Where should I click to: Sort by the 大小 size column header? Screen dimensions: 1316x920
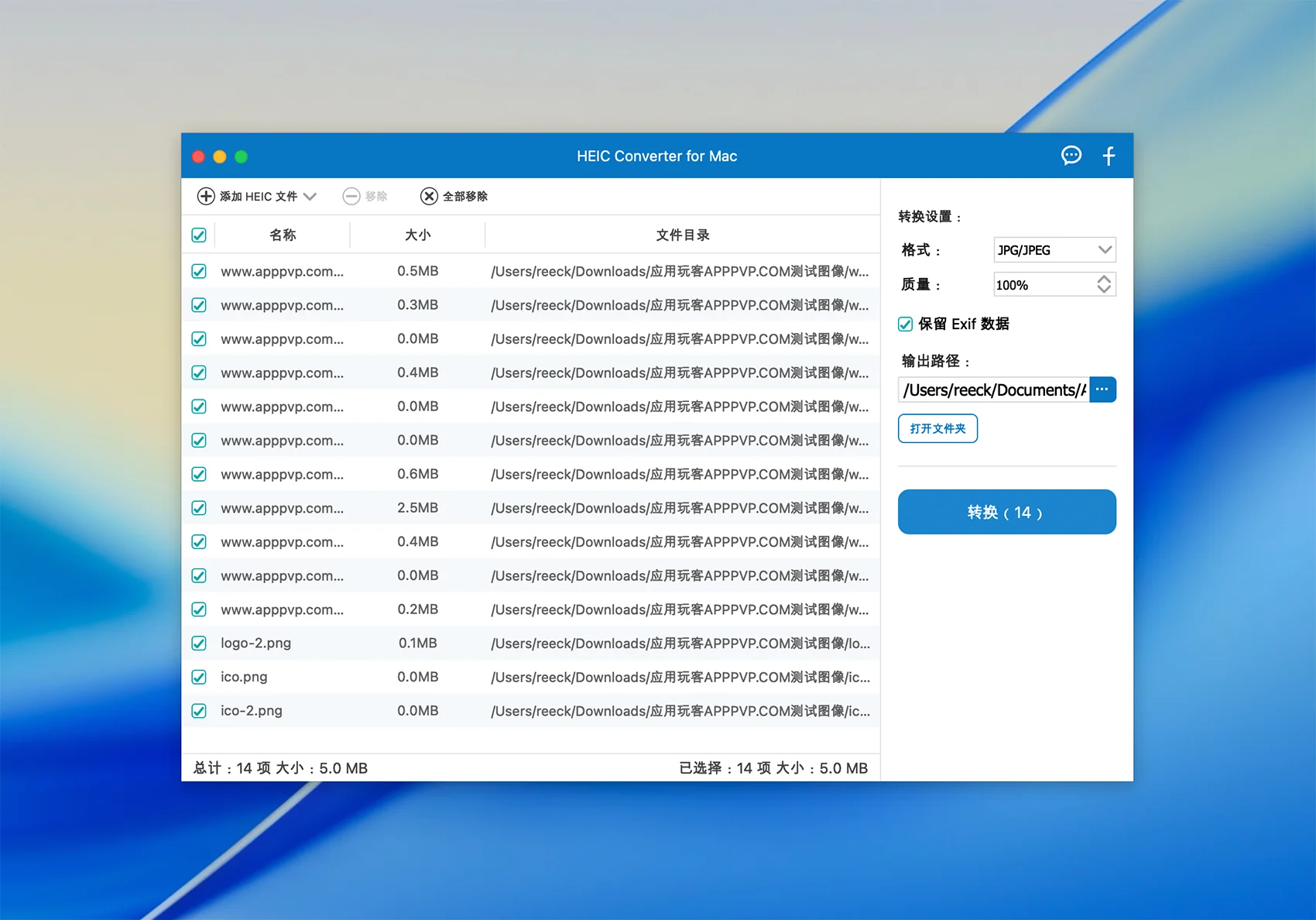(x=417, y=235)
